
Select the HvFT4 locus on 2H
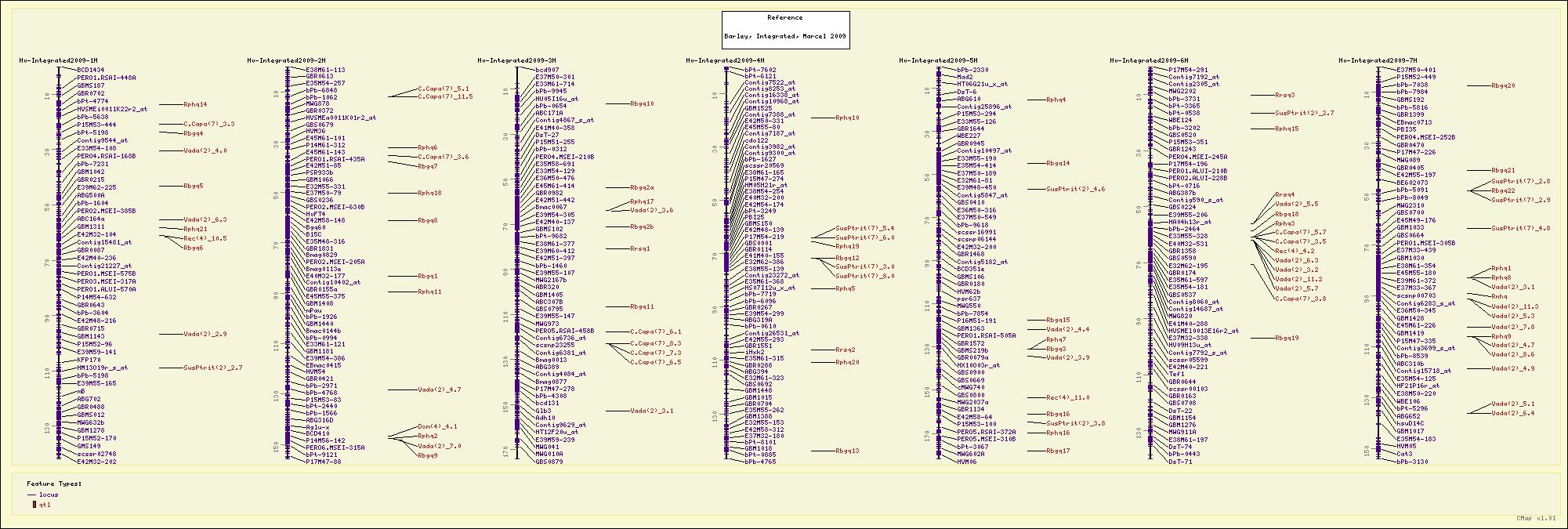pos(315,214)
